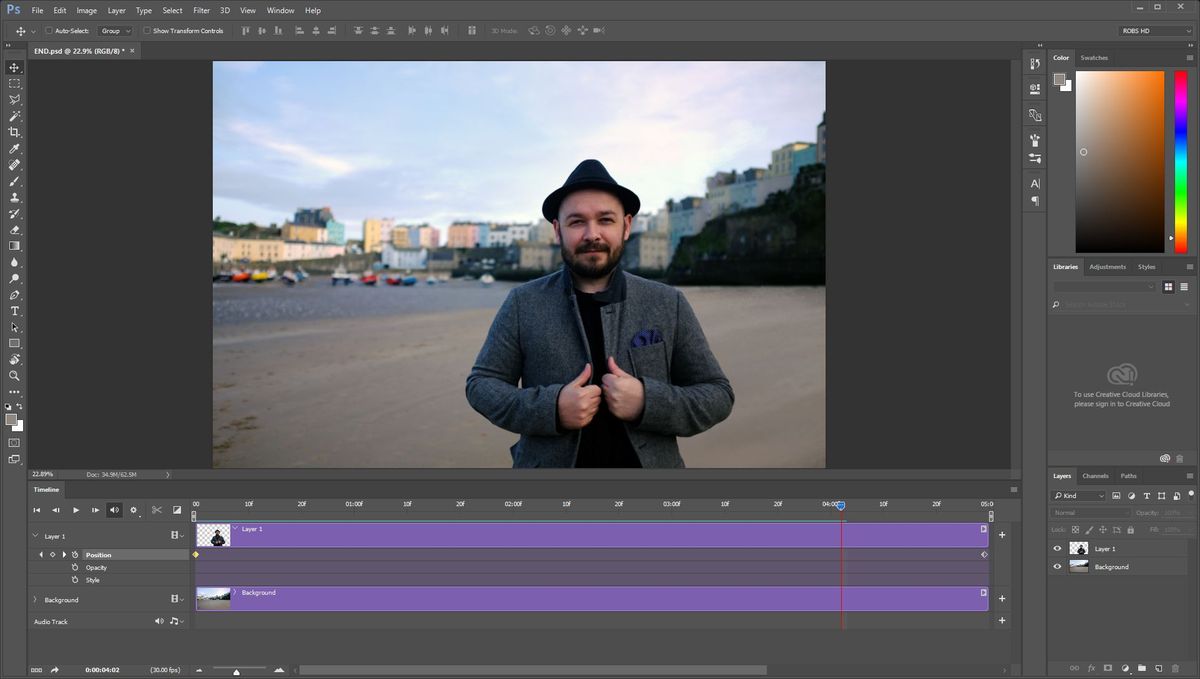The height and width of the screenshot is (679, 1200).
Task: Select the Zoom tool
Action: 14,376
